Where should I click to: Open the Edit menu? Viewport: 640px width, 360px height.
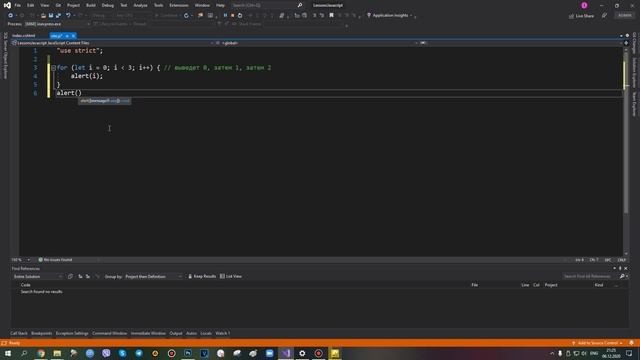coord(31,5)
